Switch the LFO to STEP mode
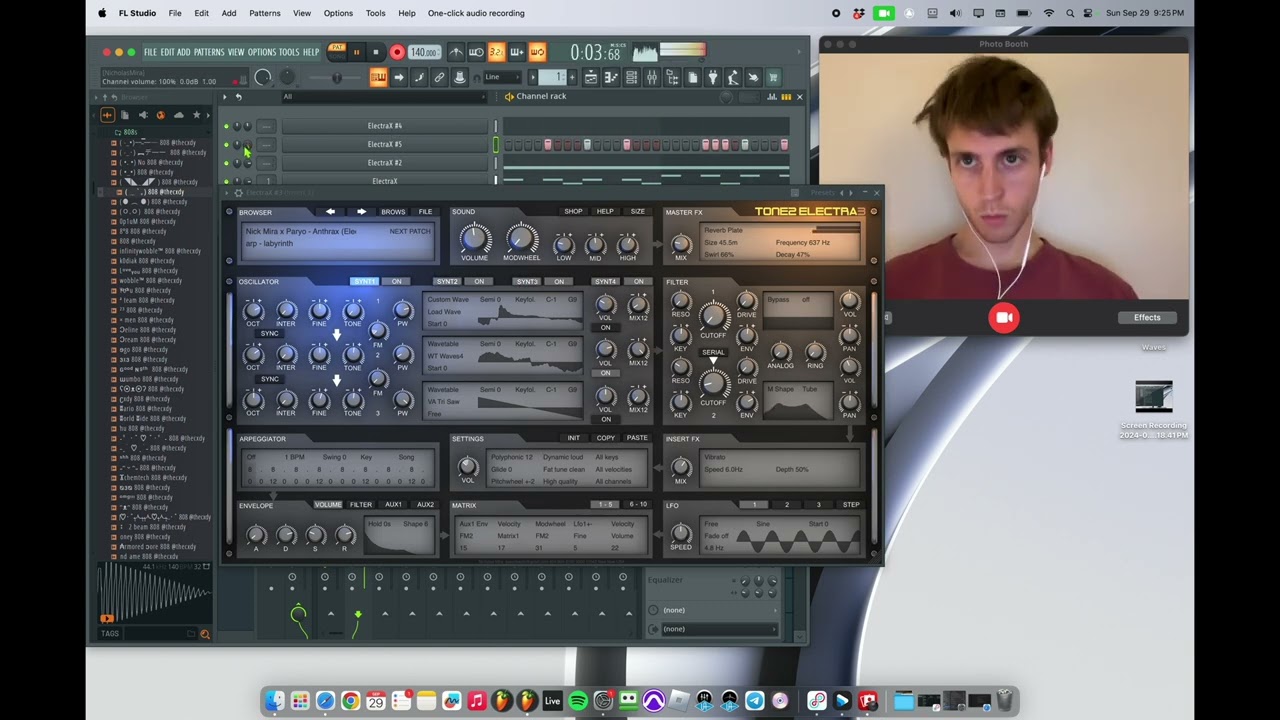Screen dimensions: 1280x720 click(x=851, y=505)
